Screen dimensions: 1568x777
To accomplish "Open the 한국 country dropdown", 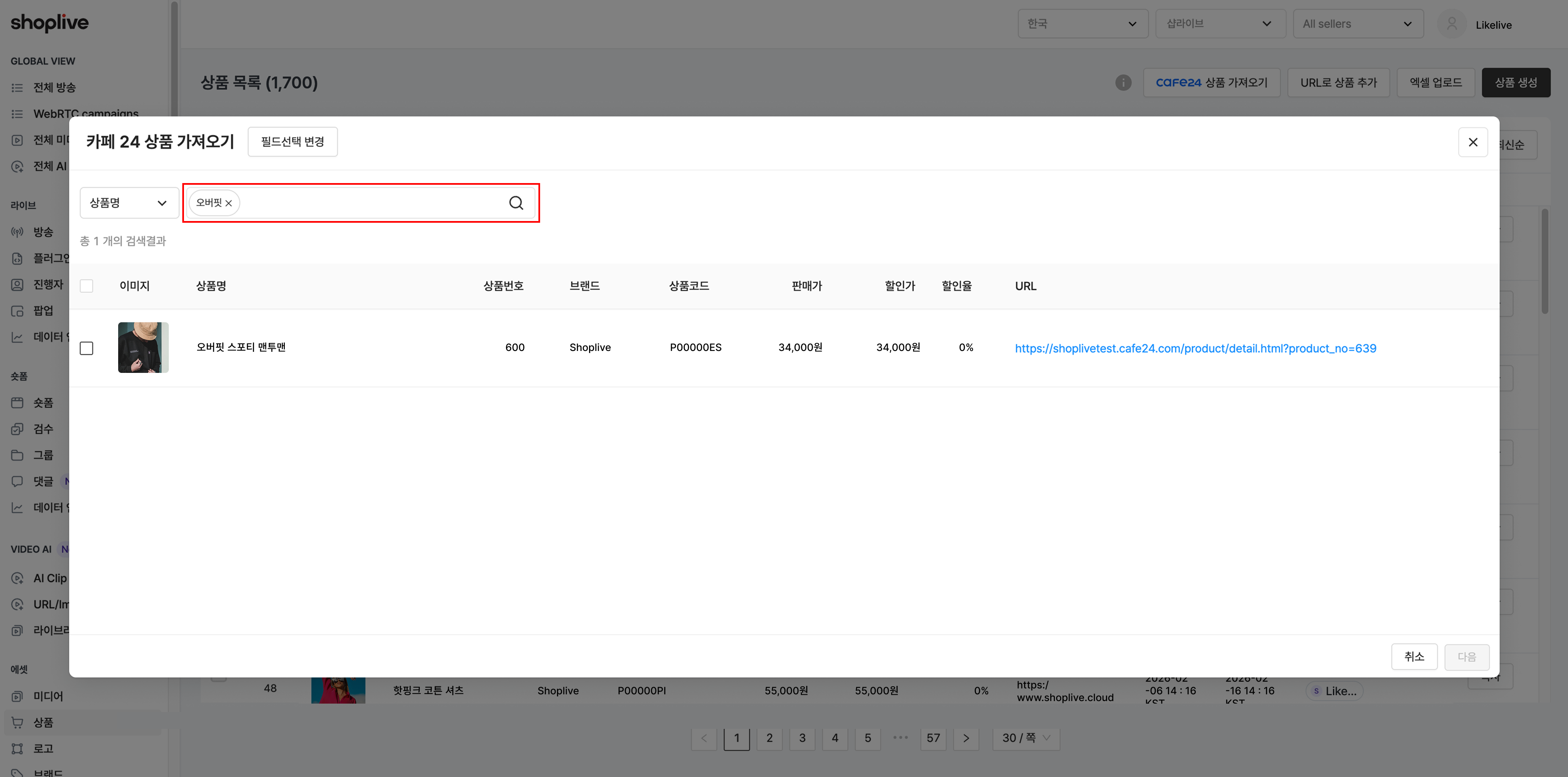I will [x=1082, y=24].
